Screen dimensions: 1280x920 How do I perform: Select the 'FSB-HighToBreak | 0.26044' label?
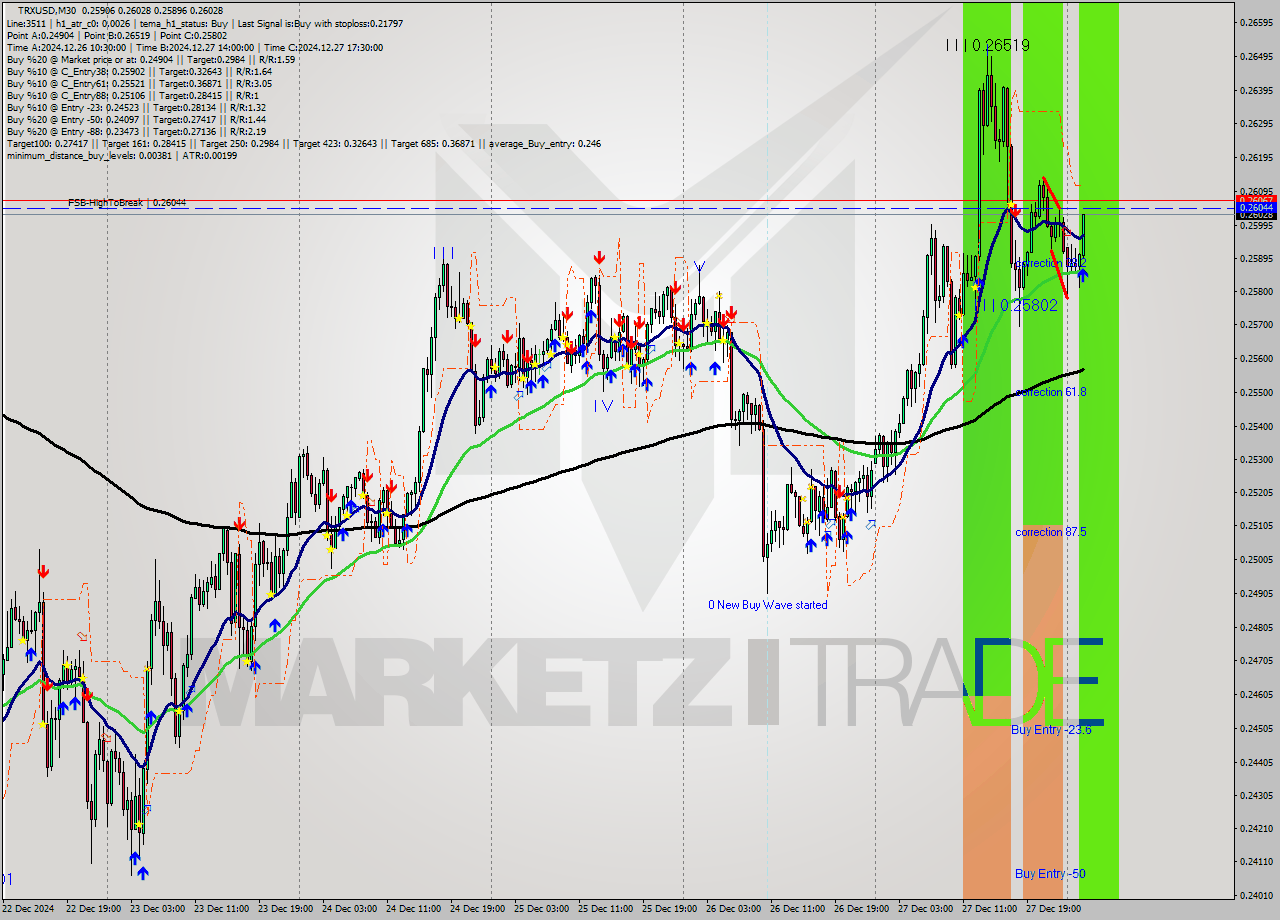click(127, 203)
